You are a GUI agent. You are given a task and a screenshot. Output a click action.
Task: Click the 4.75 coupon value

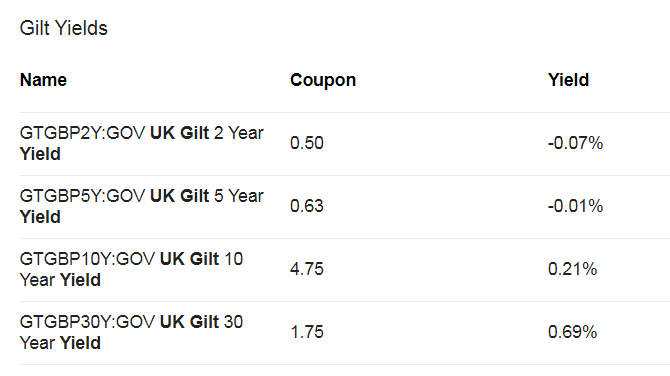[x=307, y=269]
